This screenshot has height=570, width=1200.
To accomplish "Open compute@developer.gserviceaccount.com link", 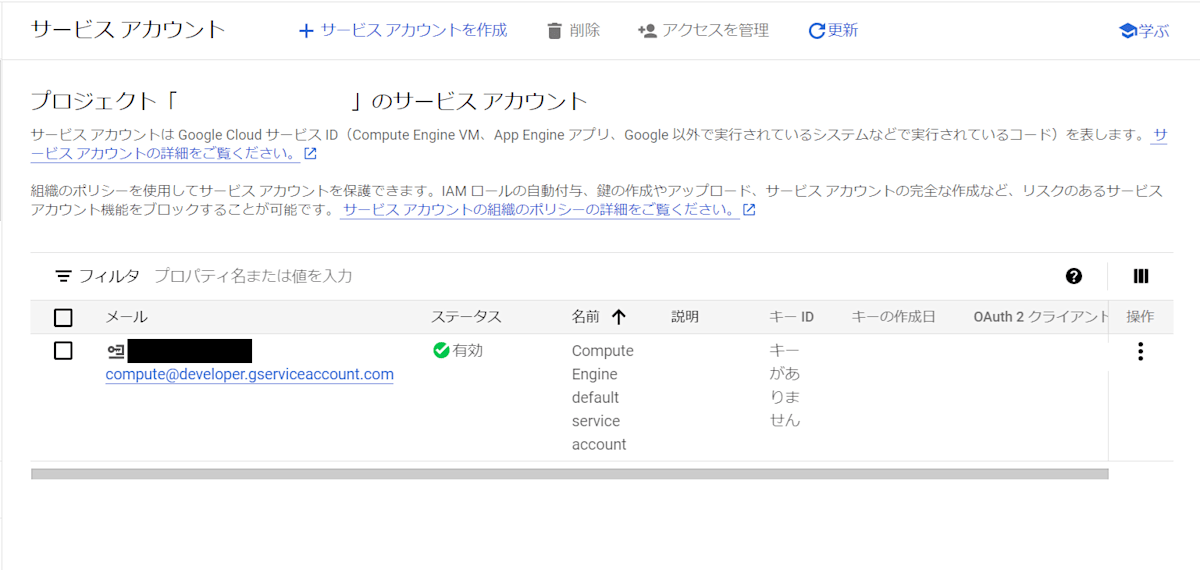I will [250, 374].
